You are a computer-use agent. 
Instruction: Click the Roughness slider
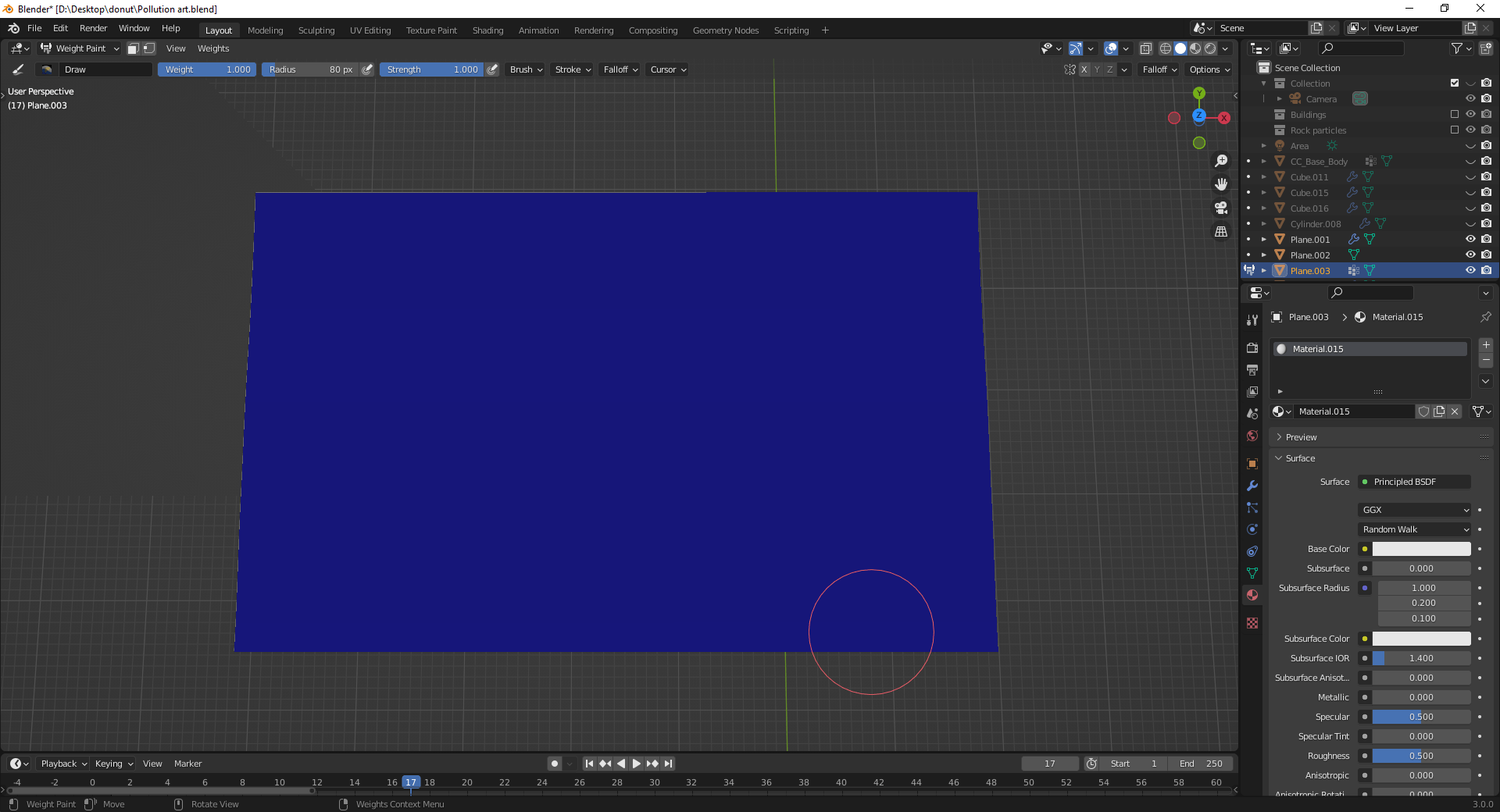1421,756
